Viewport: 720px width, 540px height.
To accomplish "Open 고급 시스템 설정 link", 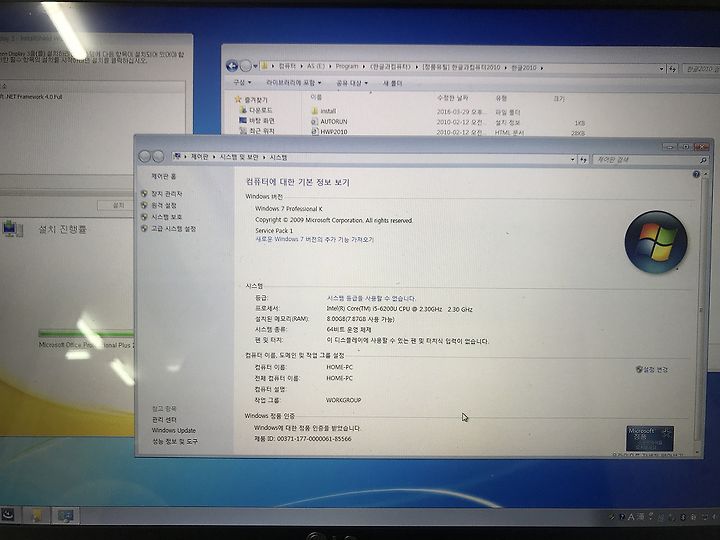I will [174, 228].
